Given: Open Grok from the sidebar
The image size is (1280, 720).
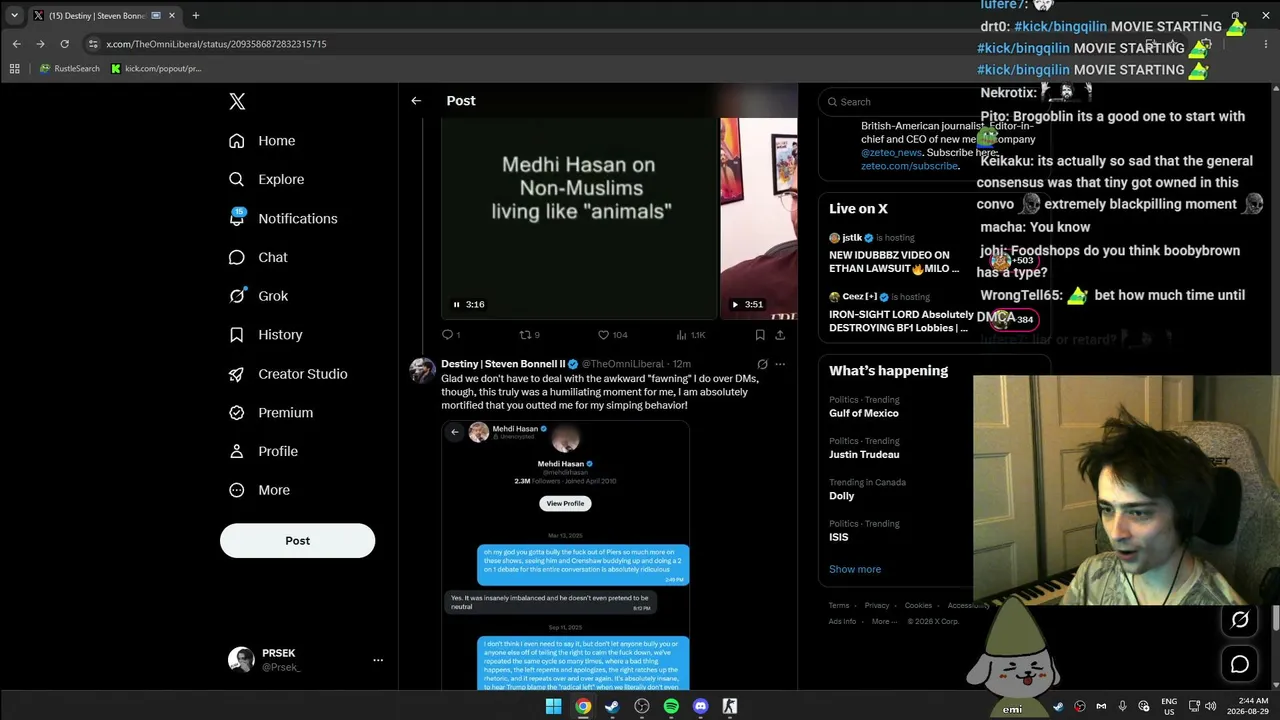Looking at the screenshot, I should click(258, 296).
